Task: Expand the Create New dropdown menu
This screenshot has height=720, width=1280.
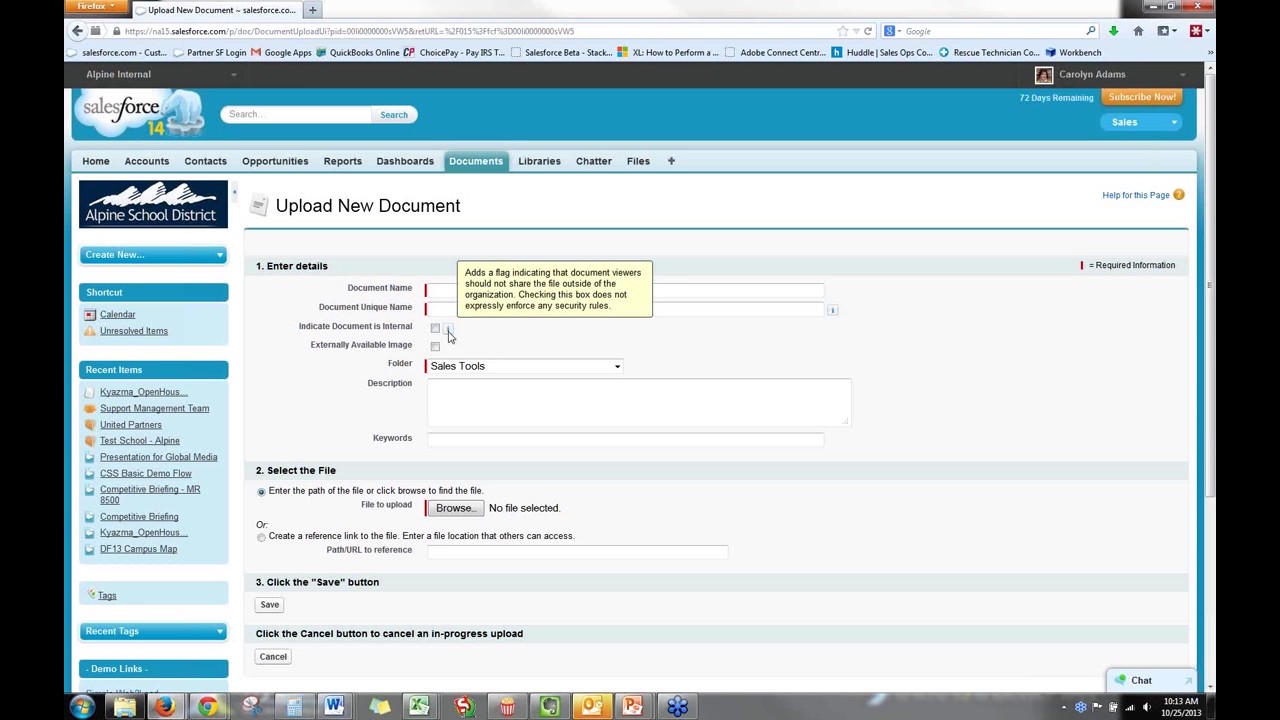Action: [153, 255]
